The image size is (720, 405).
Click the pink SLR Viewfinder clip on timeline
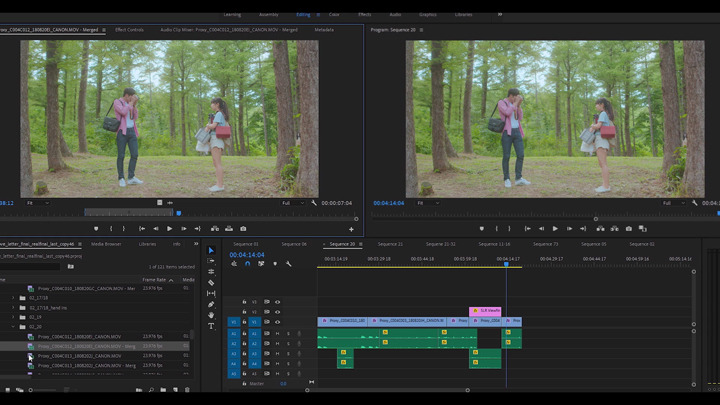485,311
